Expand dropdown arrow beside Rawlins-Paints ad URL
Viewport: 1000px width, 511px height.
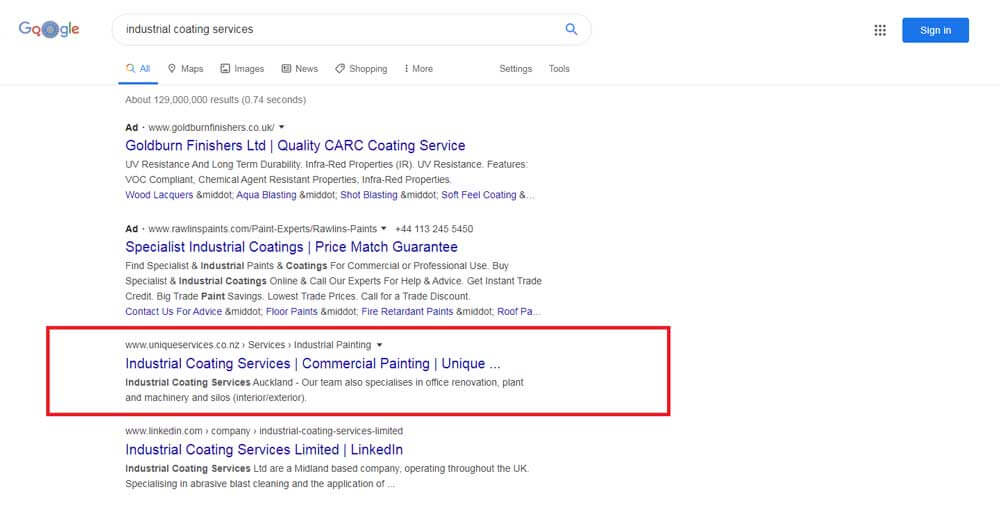[384, 229]
